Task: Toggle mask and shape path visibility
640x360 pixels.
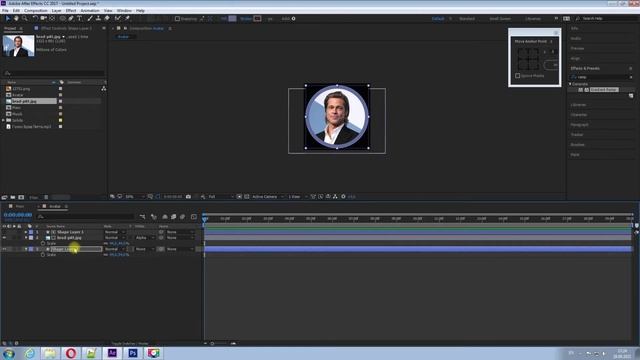Action: point(158,197)
